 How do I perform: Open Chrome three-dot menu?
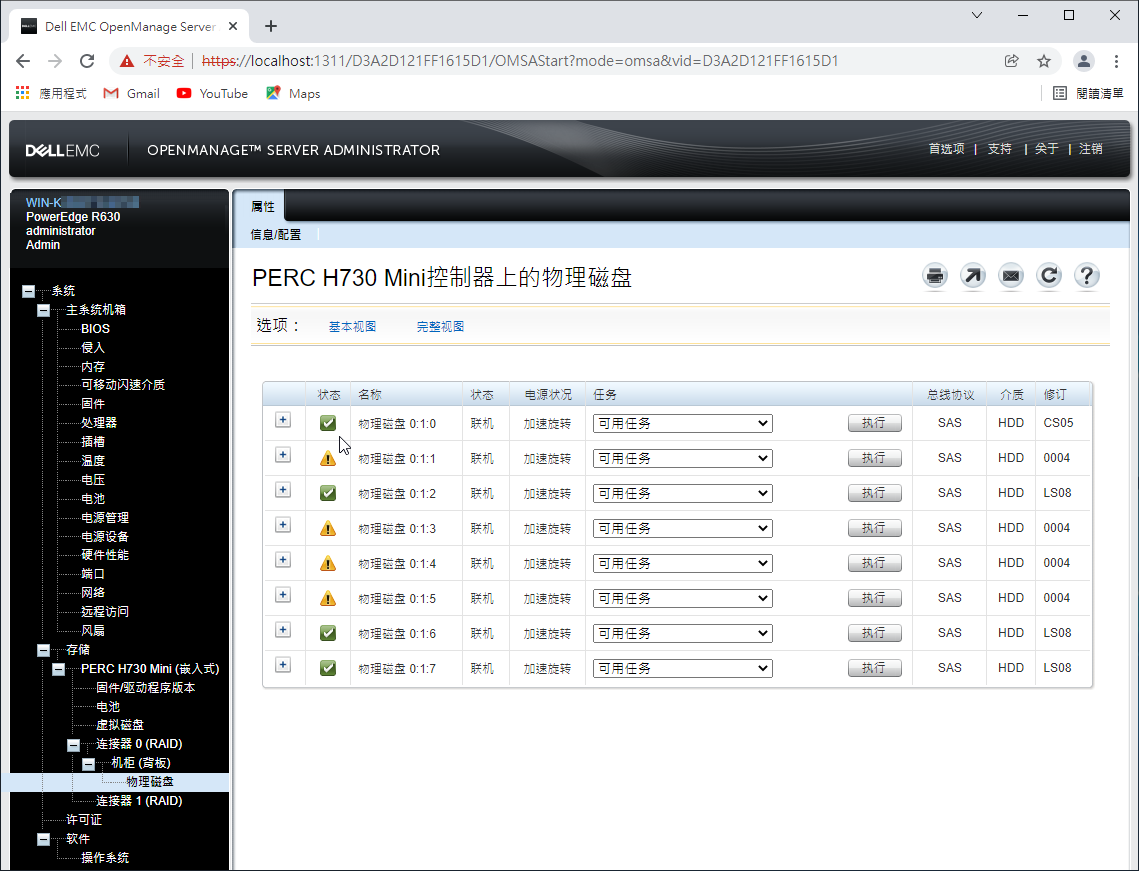click(x=1116, y=61)
